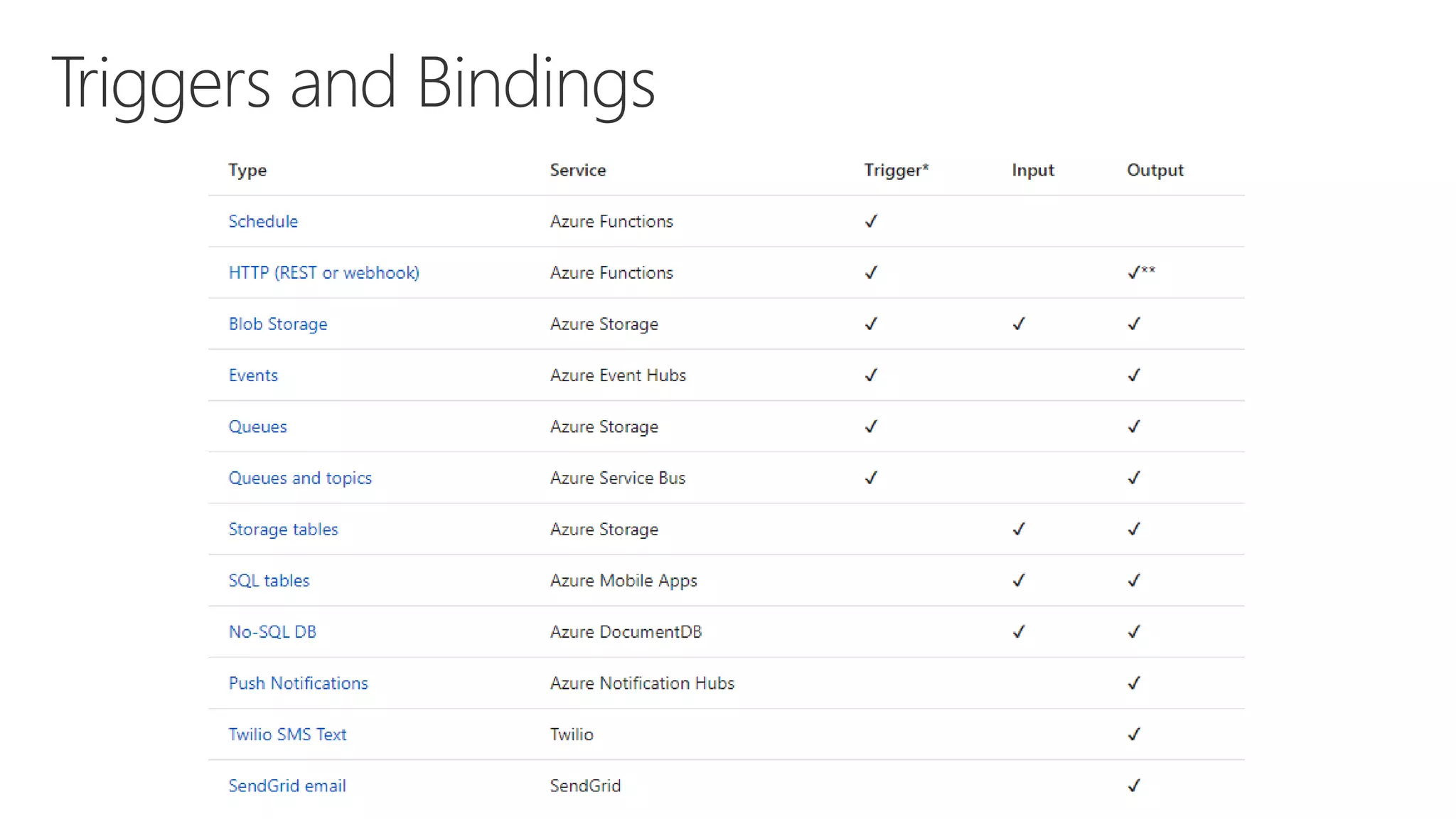
Task: Click the Queues and topics link
Action: pos(299,478)
